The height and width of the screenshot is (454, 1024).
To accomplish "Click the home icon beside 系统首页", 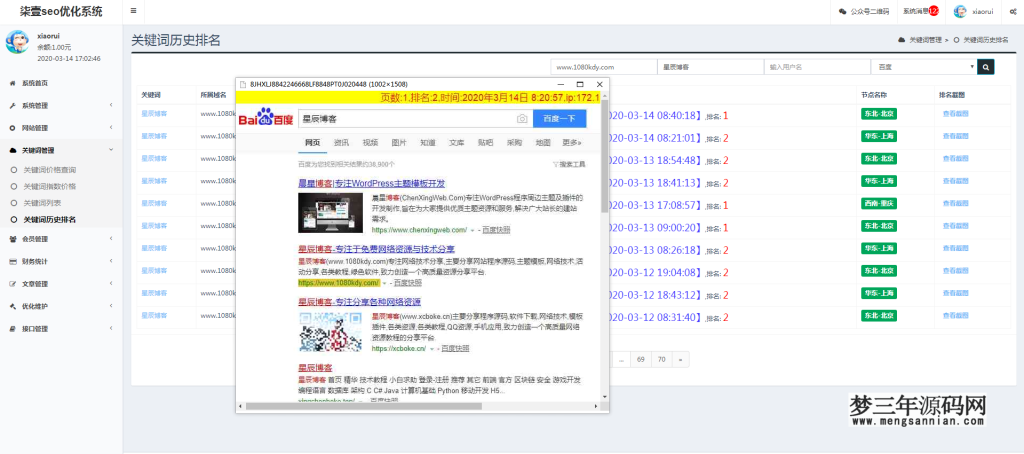I will 12,83.
